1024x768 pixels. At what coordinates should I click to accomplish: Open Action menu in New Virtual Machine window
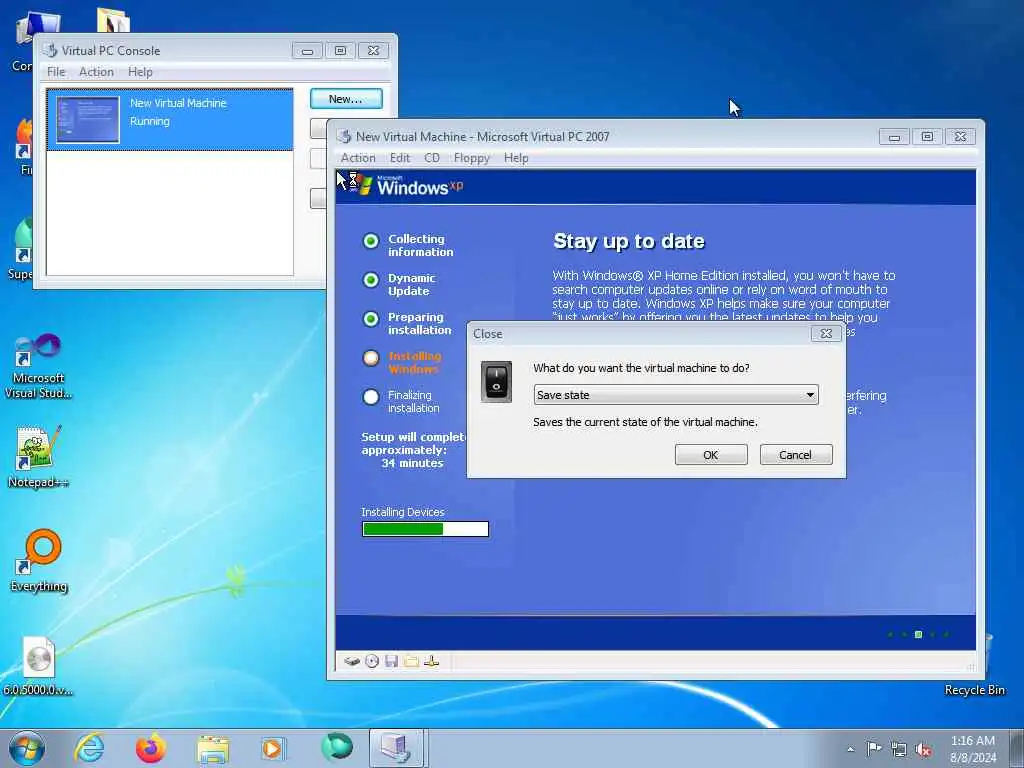(358, 158)
